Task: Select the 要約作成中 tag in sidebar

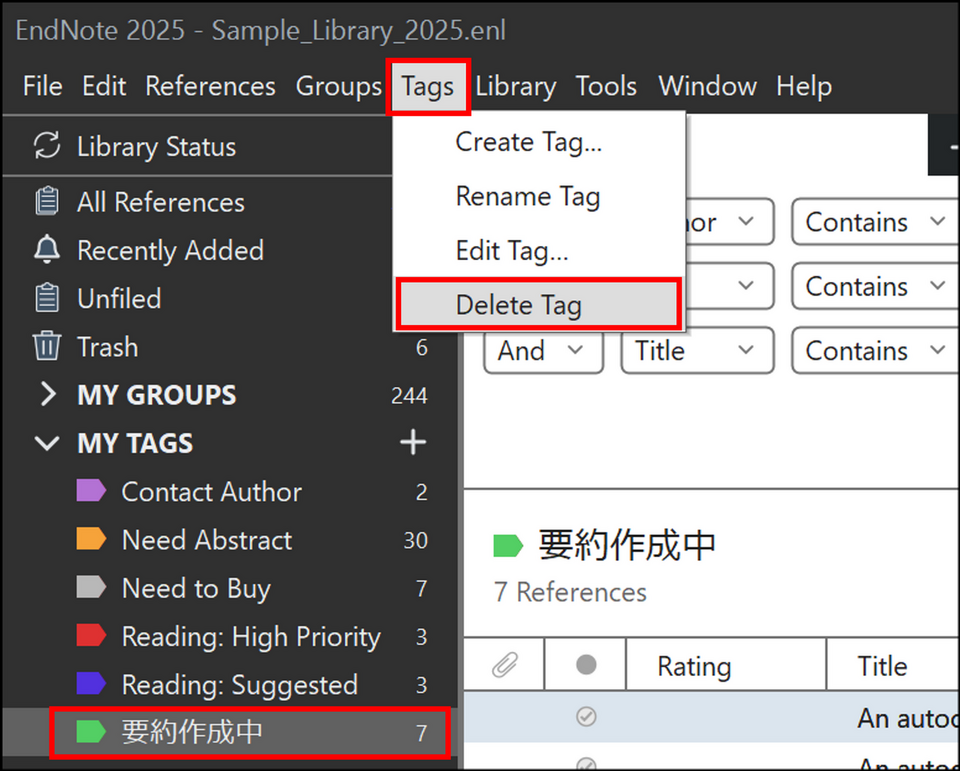Action: (192, 732)
